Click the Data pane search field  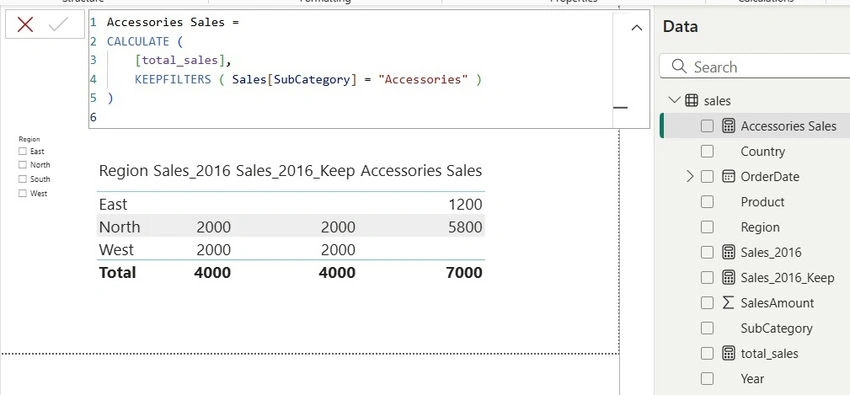755,67
